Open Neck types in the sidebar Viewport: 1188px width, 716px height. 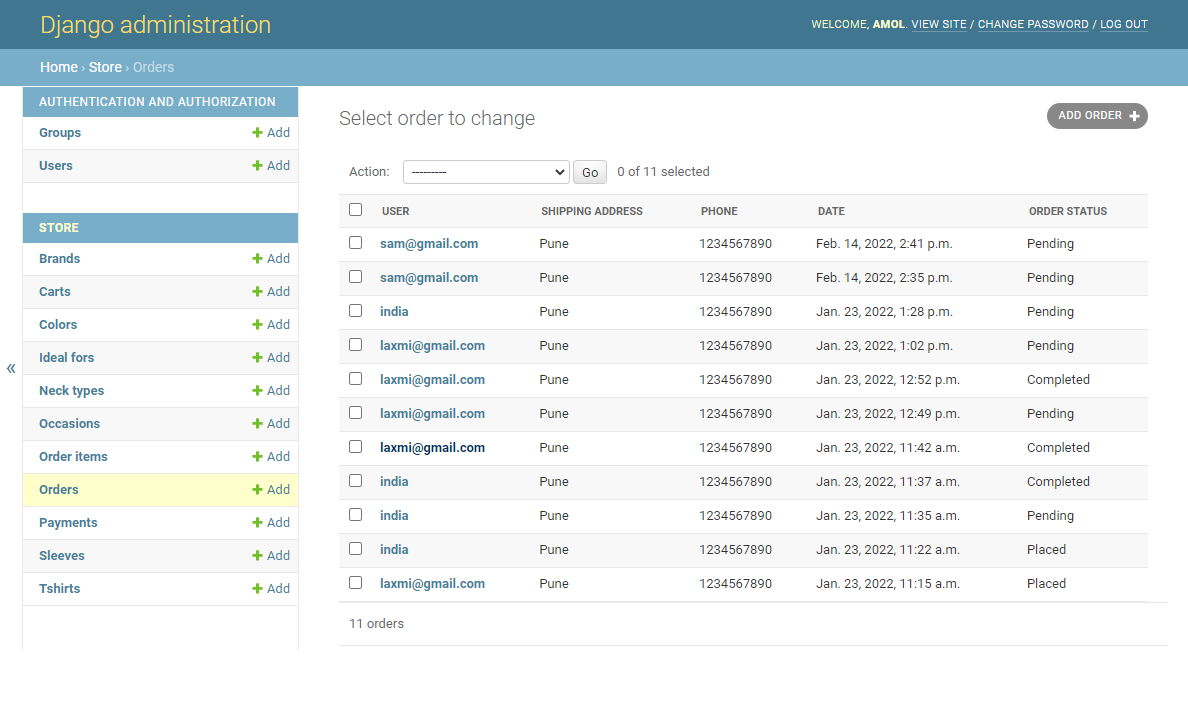[72, 391]
